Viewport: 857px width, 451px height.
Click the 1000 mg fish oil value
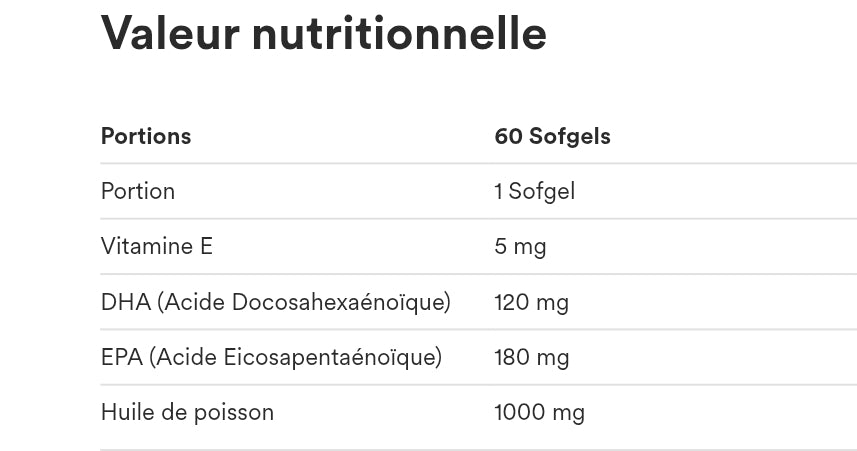539,413
